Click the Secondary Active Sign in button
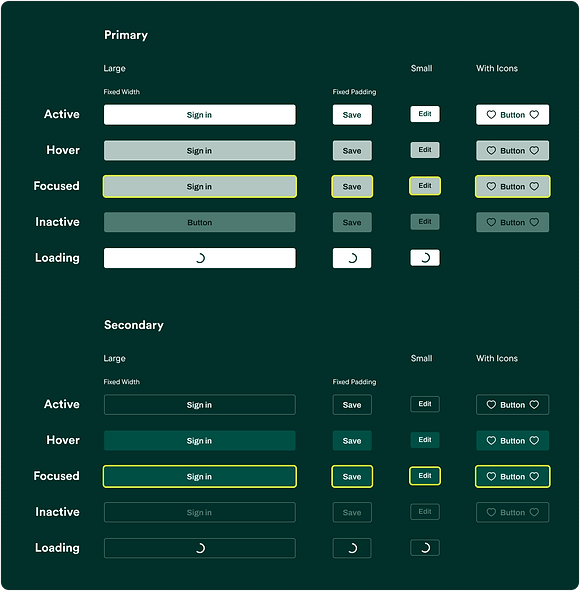This screenshot has height=591, width=580. 199,404
